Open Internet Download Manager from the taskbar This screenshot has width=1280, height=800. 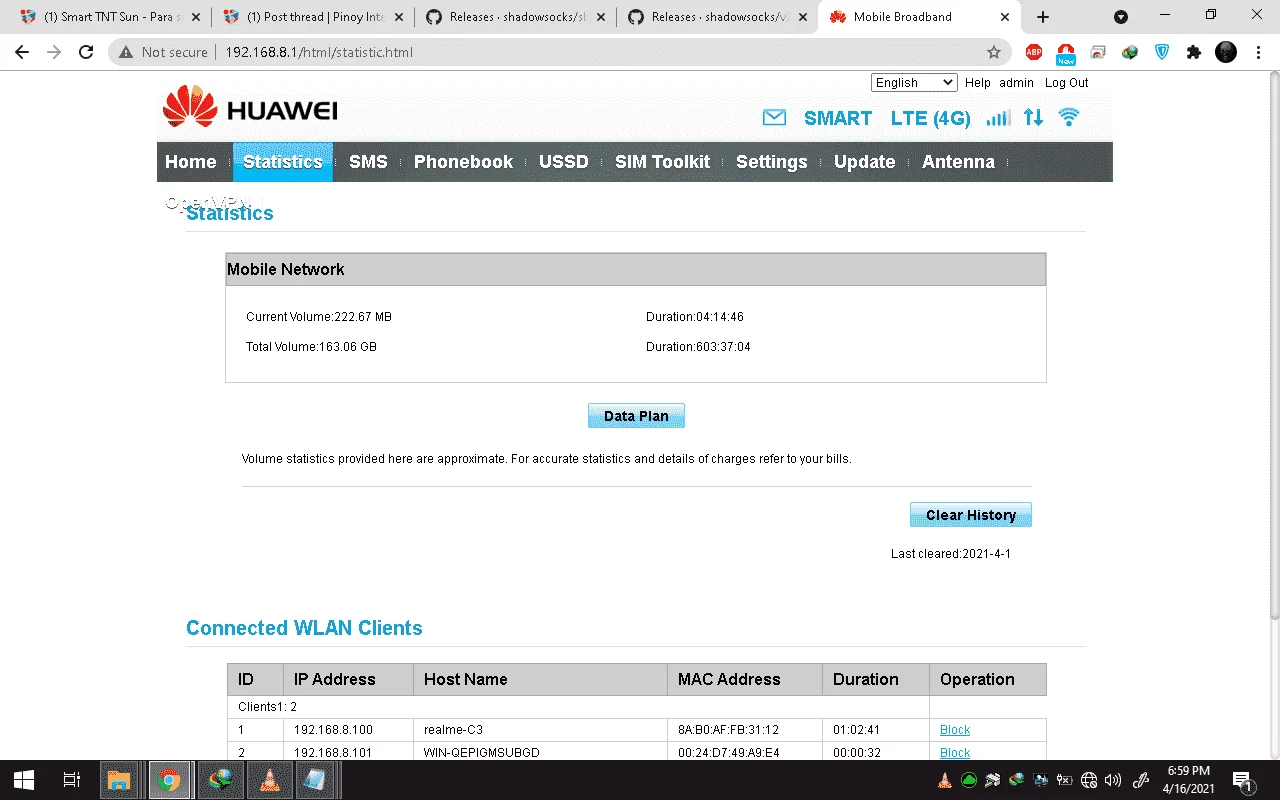[220, 780]
